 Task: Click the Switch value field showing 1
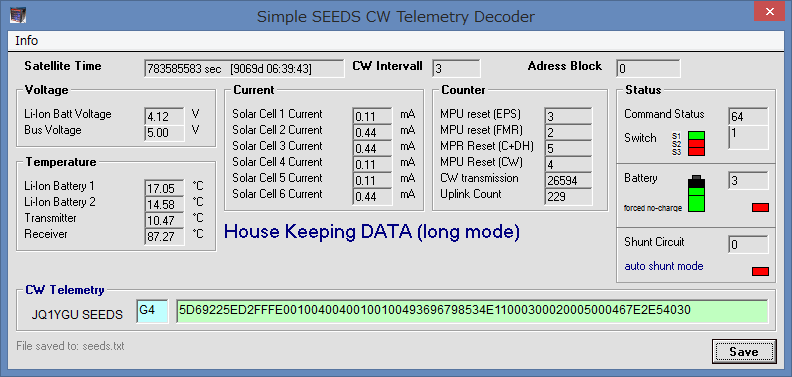tap(748, 137)
